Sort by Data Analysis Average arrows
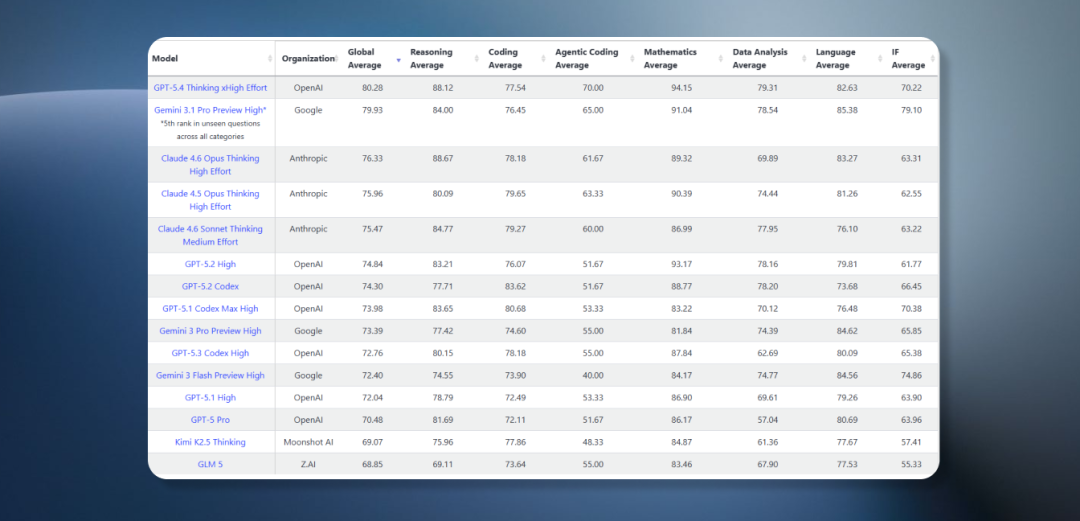 [804, 59]
